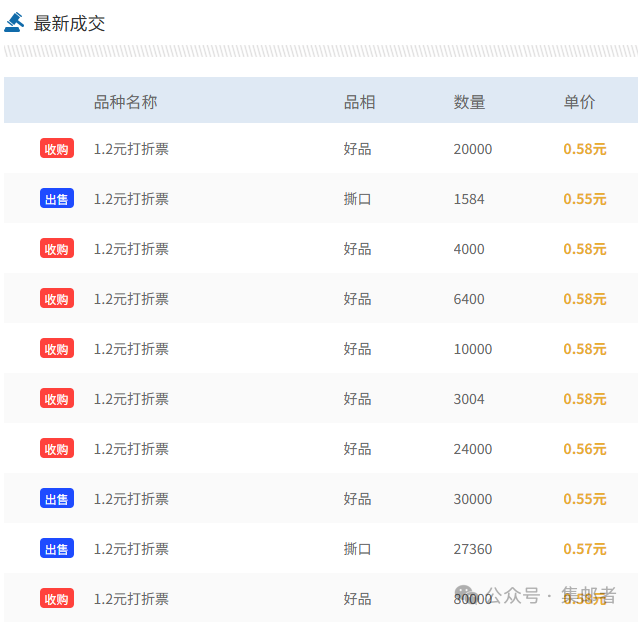Click the 出售 badge on the 1584 quantity row
The width and height of the screenshot is (638, 622).
pos(57,199)
